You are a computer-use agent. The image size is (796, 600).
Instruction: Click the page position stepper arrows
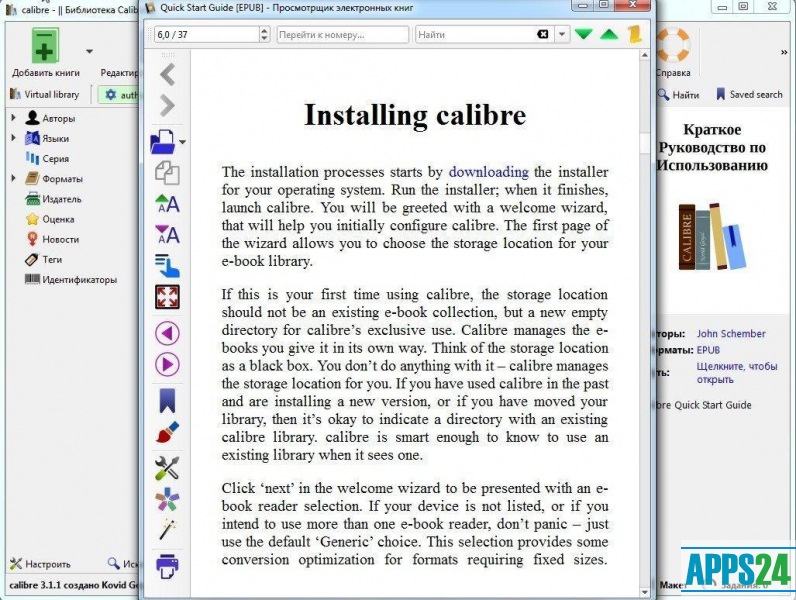coord(264,35)
